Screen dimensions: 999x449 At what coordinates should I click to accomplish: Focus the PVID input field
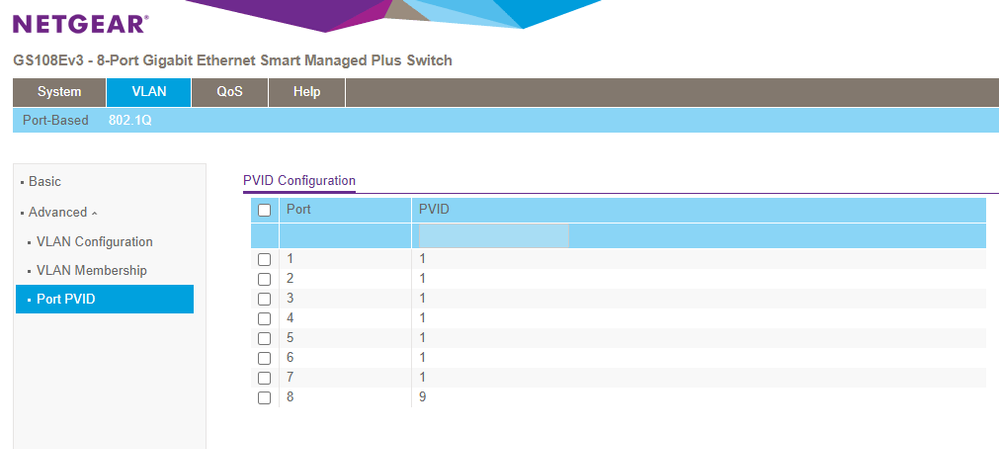coord(494,236)
